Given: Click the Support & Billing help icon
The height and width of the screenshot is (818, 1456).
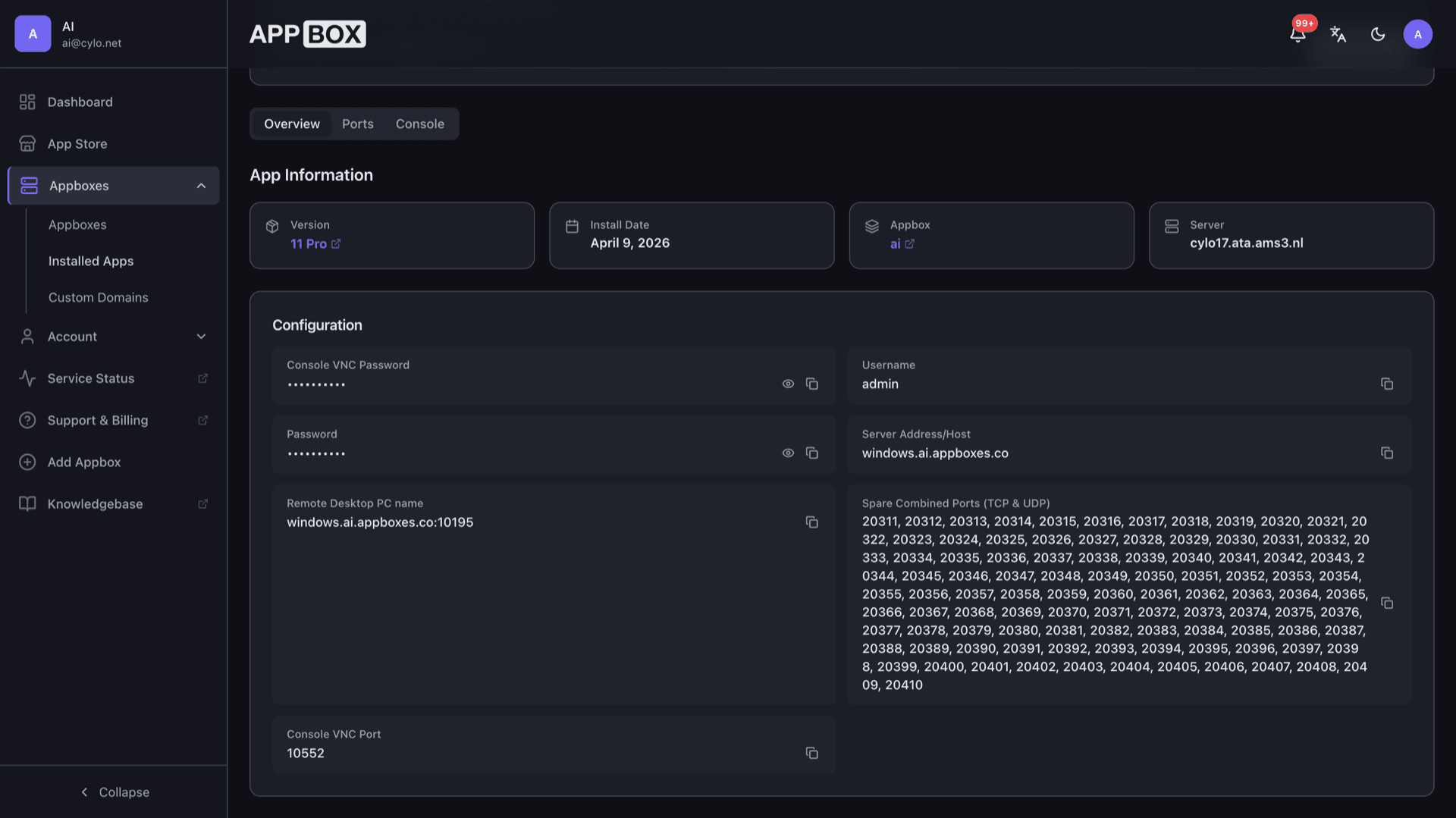Looking at the screenshot, I should pos(27,420).
